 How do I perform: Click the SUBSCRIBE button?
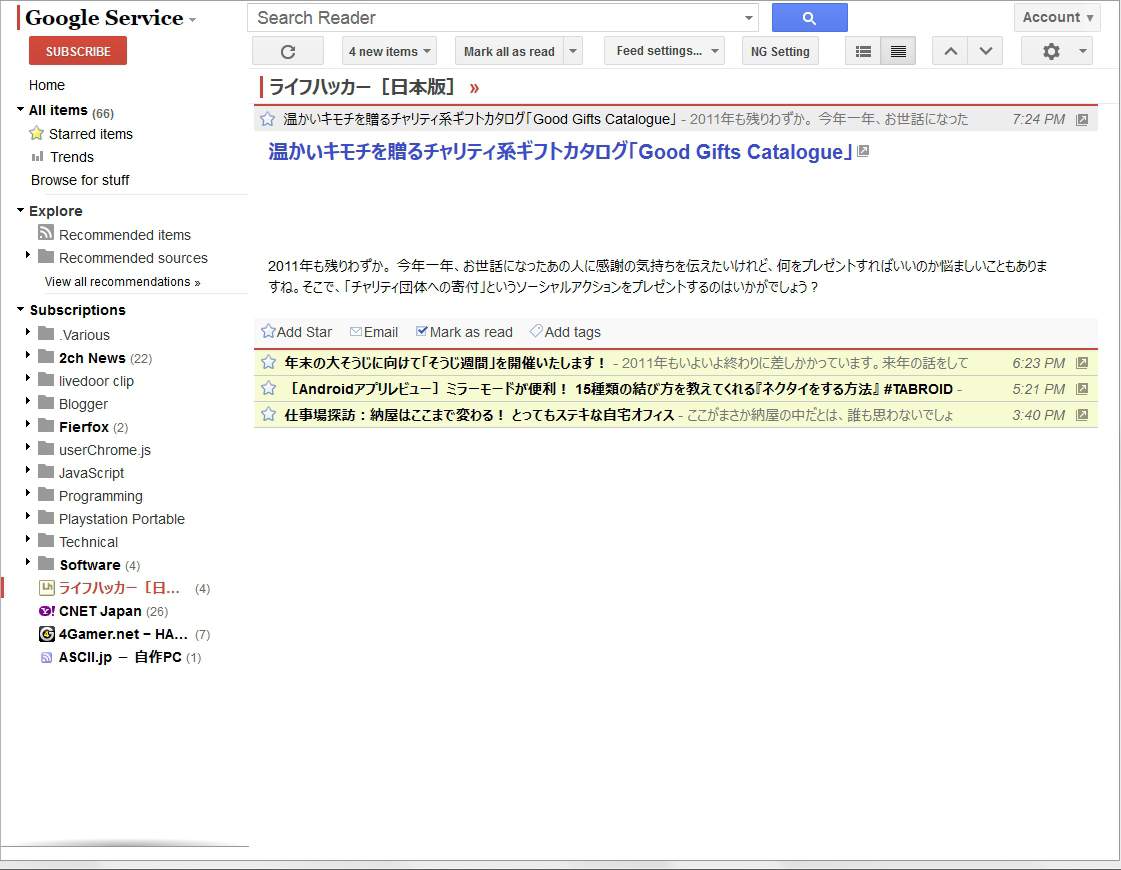coord(78,51)
